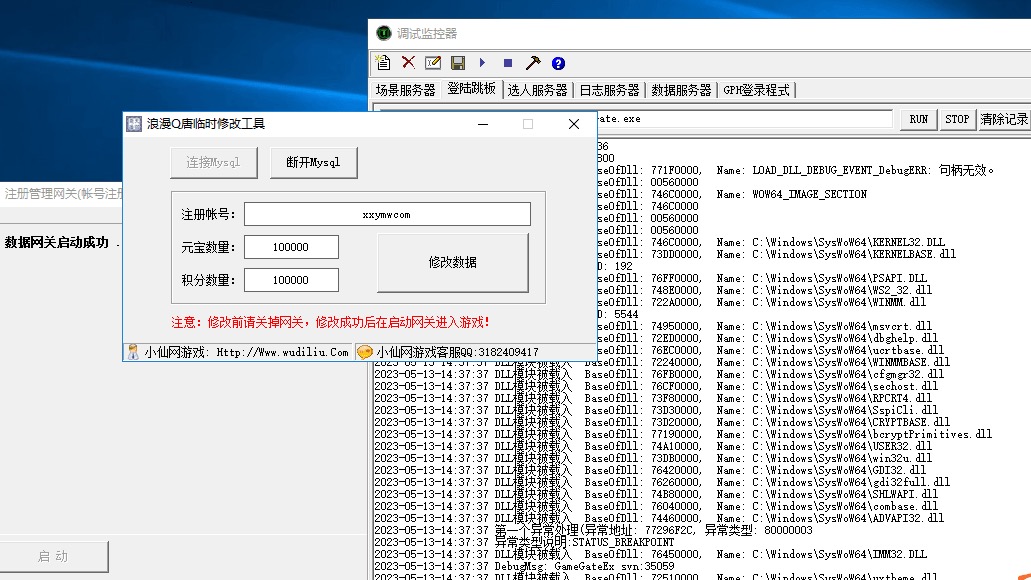Click the log line naming CRYPTBASE.dll
Image resolution: width=1031 pixels, height=580 pixels.
click(x=662, y=422)
